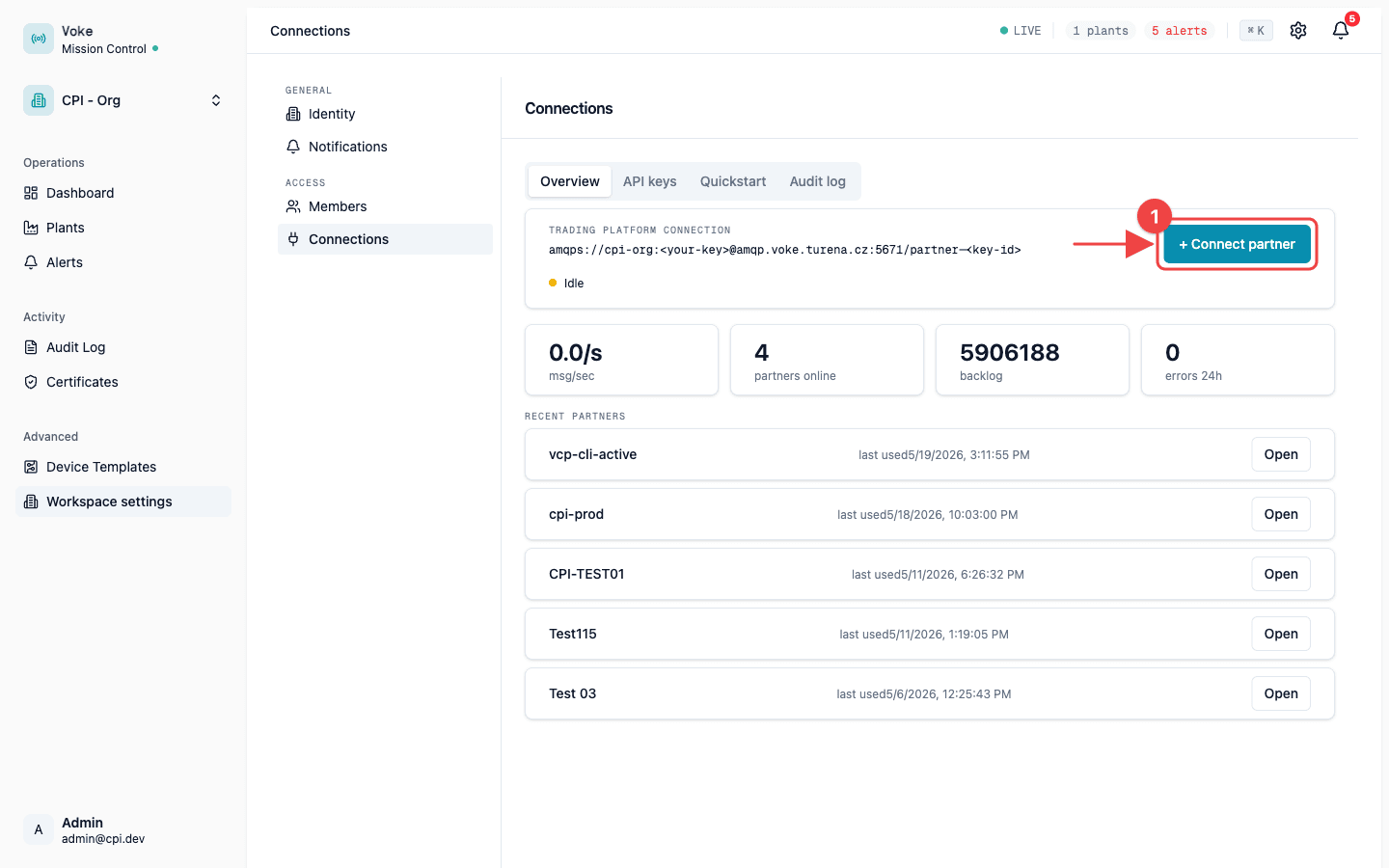This screenshot has height=868, width=1389.
Task: Switch to the Quickstart tab
Action: (x=733, y=181)
